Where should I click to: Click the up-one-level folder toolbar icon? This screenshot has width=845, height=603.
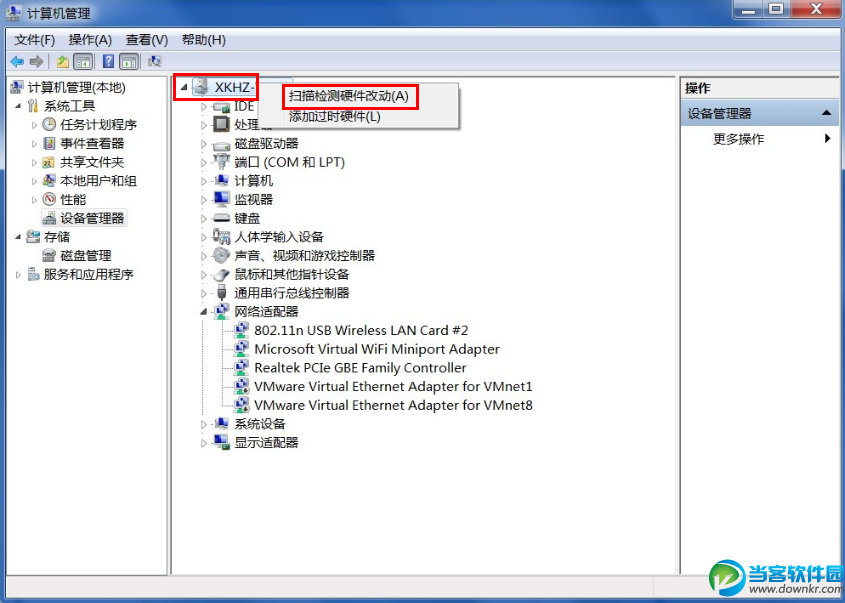[x=63, y=61]
